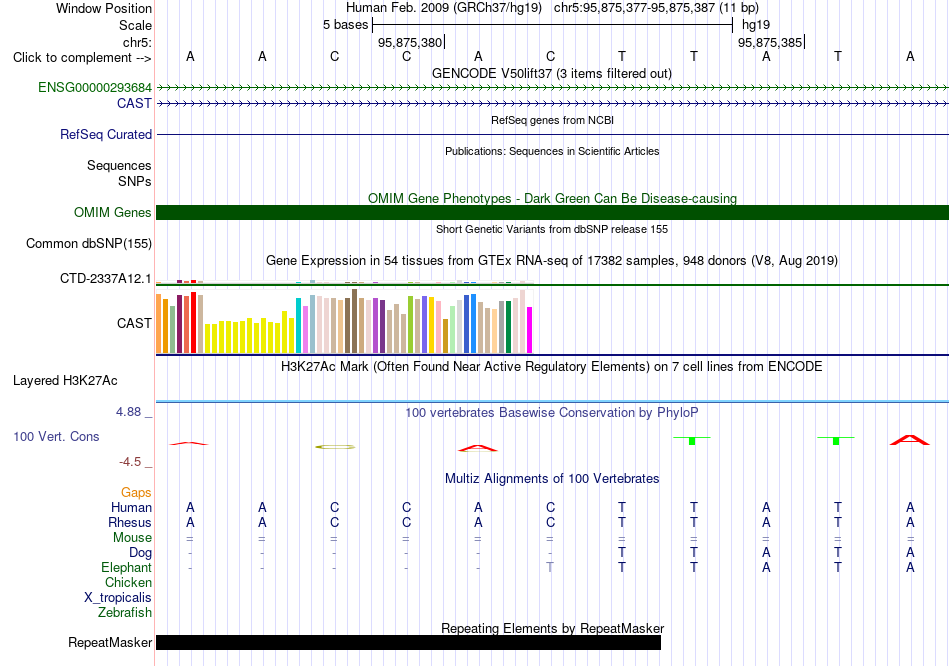The height and width of the screenshot is (666, 950).
Task: Click the '5 bases' scale bar label
Action: [x=345, y=25]
